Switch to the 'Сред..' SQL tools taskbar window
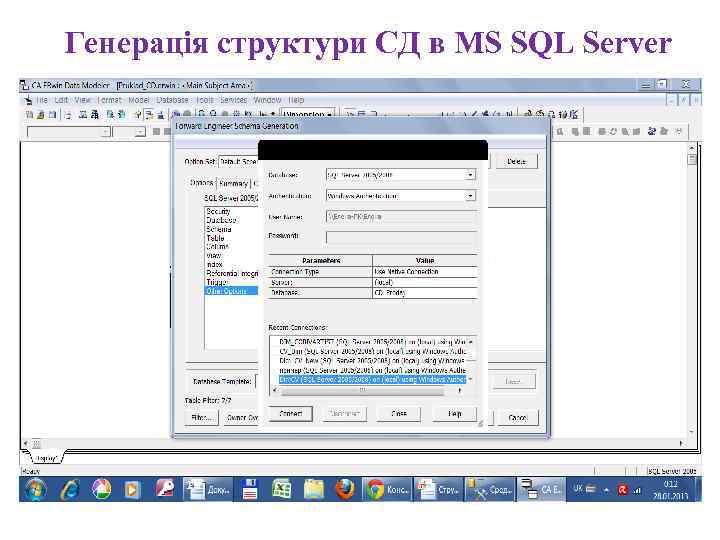Viewport: 720px width, 540px height. coord(489,489)
